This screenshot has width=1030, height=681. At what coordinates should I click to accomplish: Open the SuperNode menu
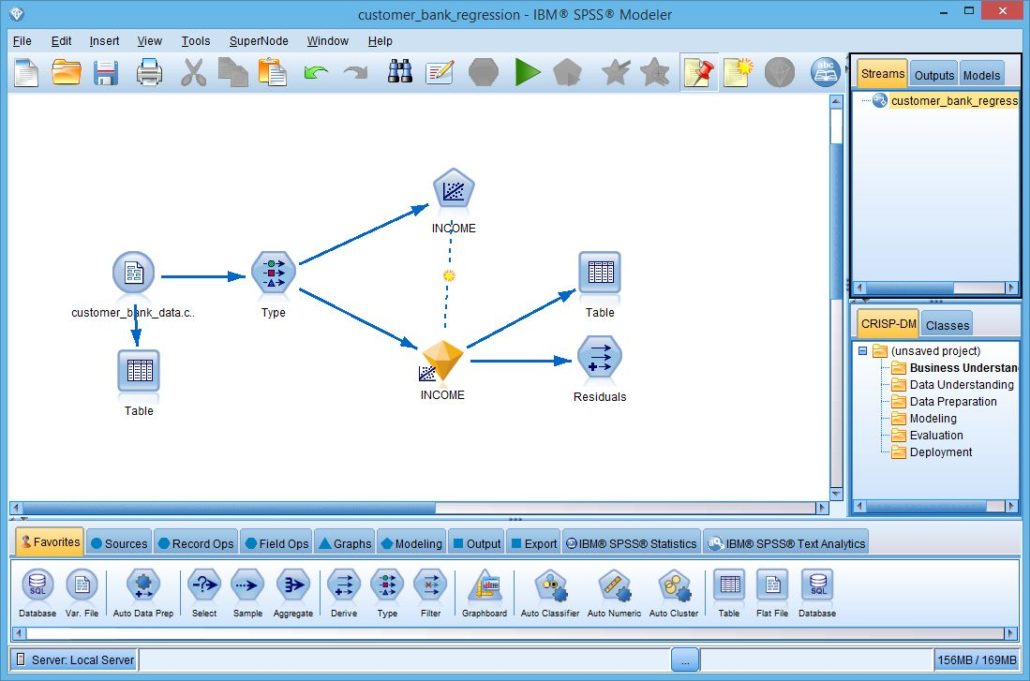pos(259,41)
